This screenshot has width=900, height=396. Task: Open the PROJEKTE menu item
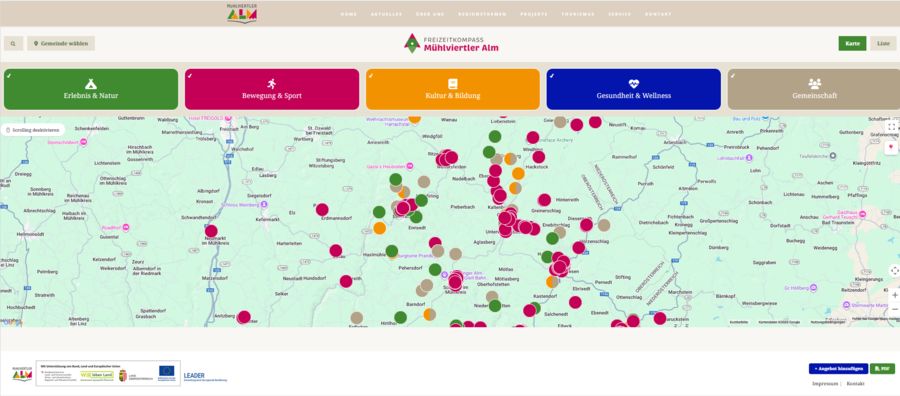point(534,14)
